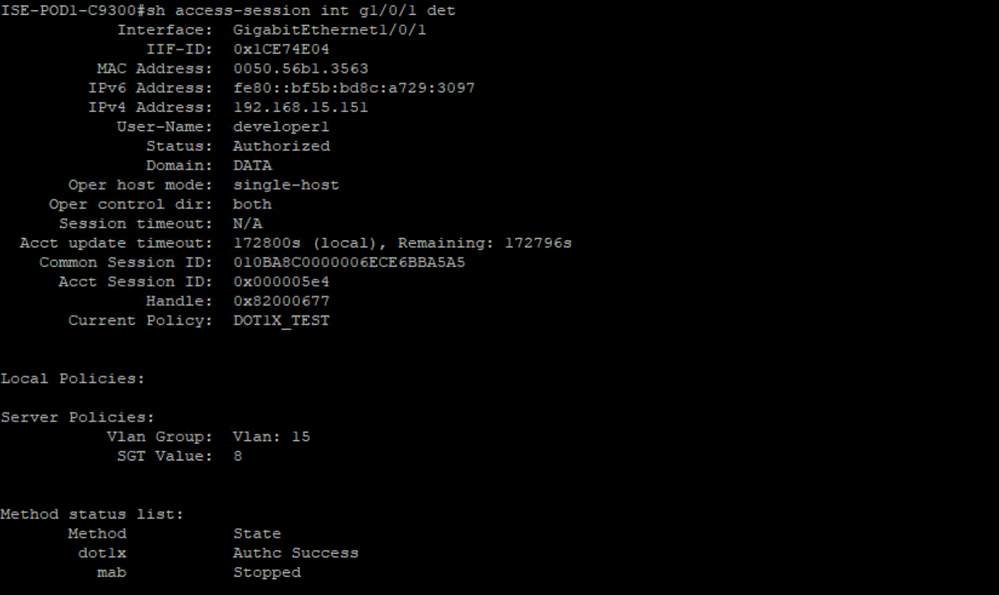Click the GigabitEthernet1/0/1 interface value
This screenshot has height=595, width=999.
[x=329, y=30]
